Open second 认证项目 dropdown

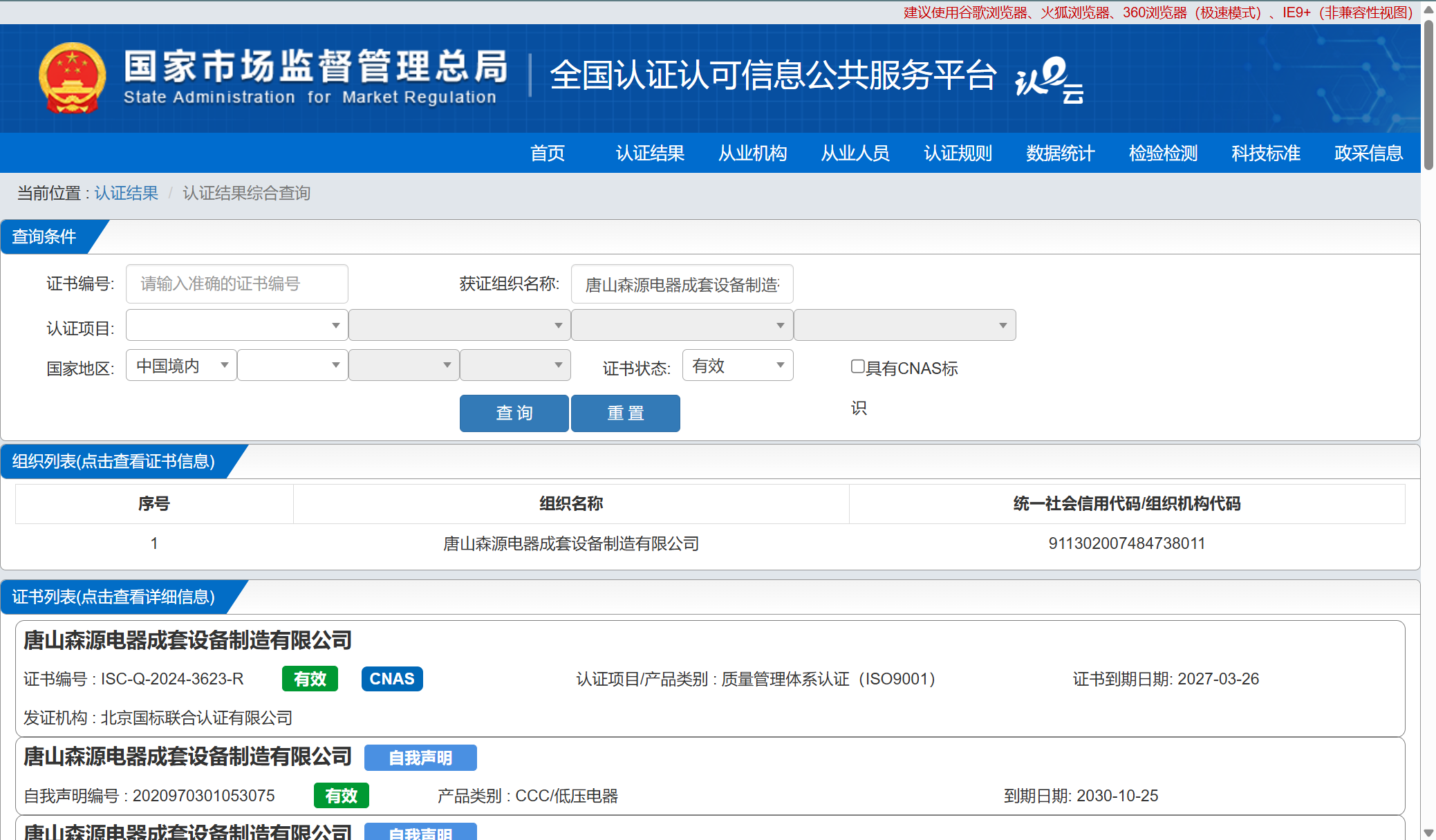[x=459, y=325]
